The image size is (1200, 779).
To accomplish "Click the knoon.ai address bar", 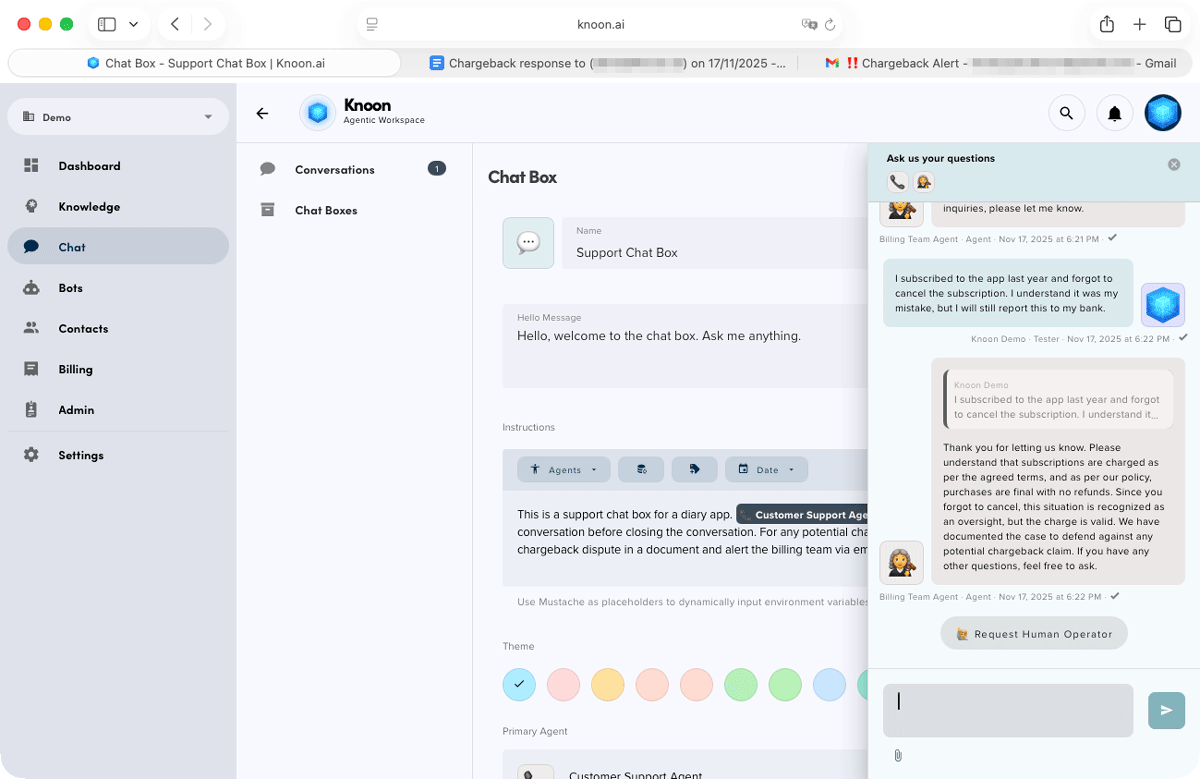I will click(x=600, y=24).
